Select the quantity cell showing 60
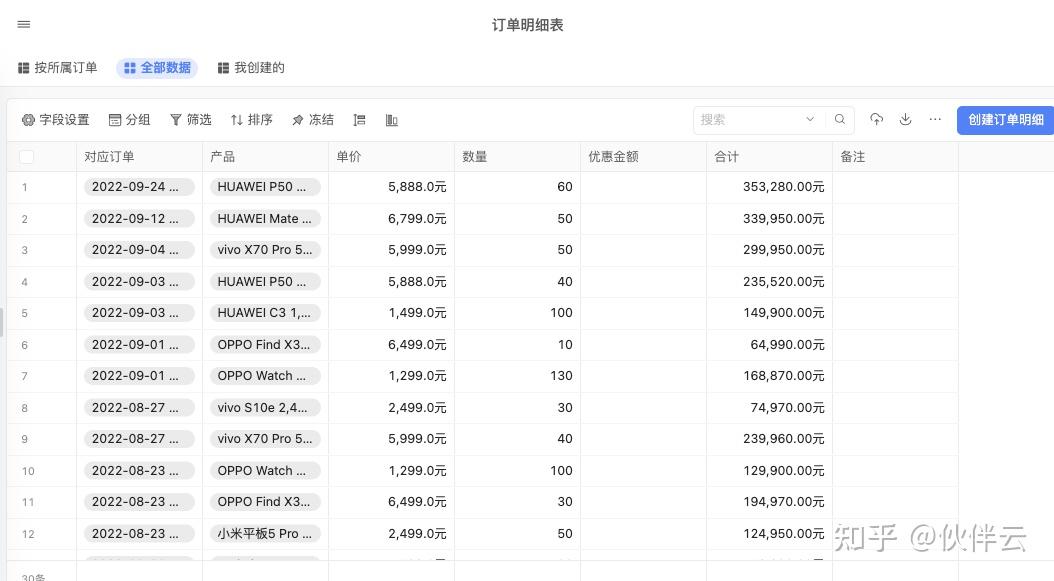Image resolution: width=1054 pixels, height=581 pixels. [518, 187]
